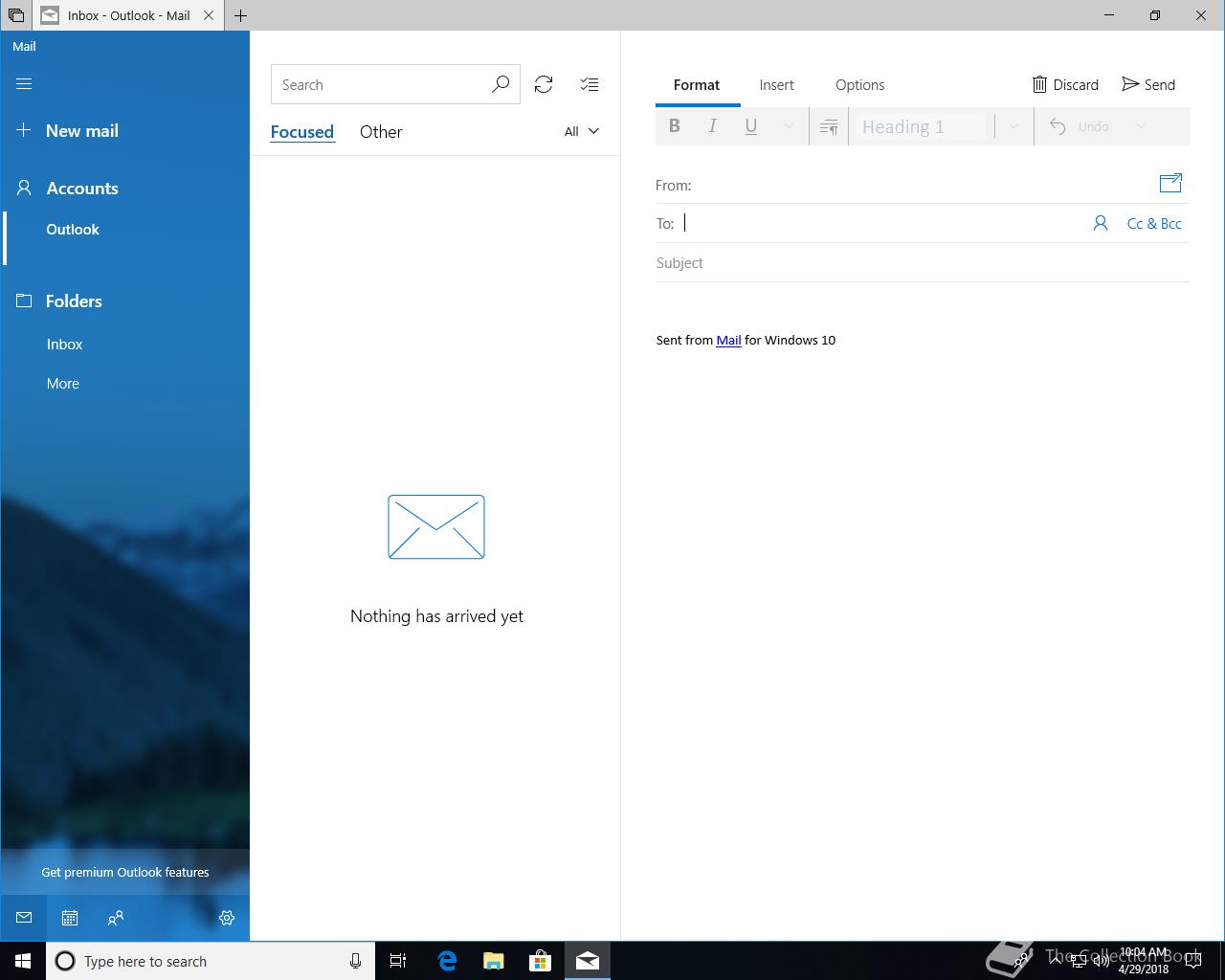The height and width of the screenshot is (980, 1225).
Task: Open the Options tab
Action: 860,85
